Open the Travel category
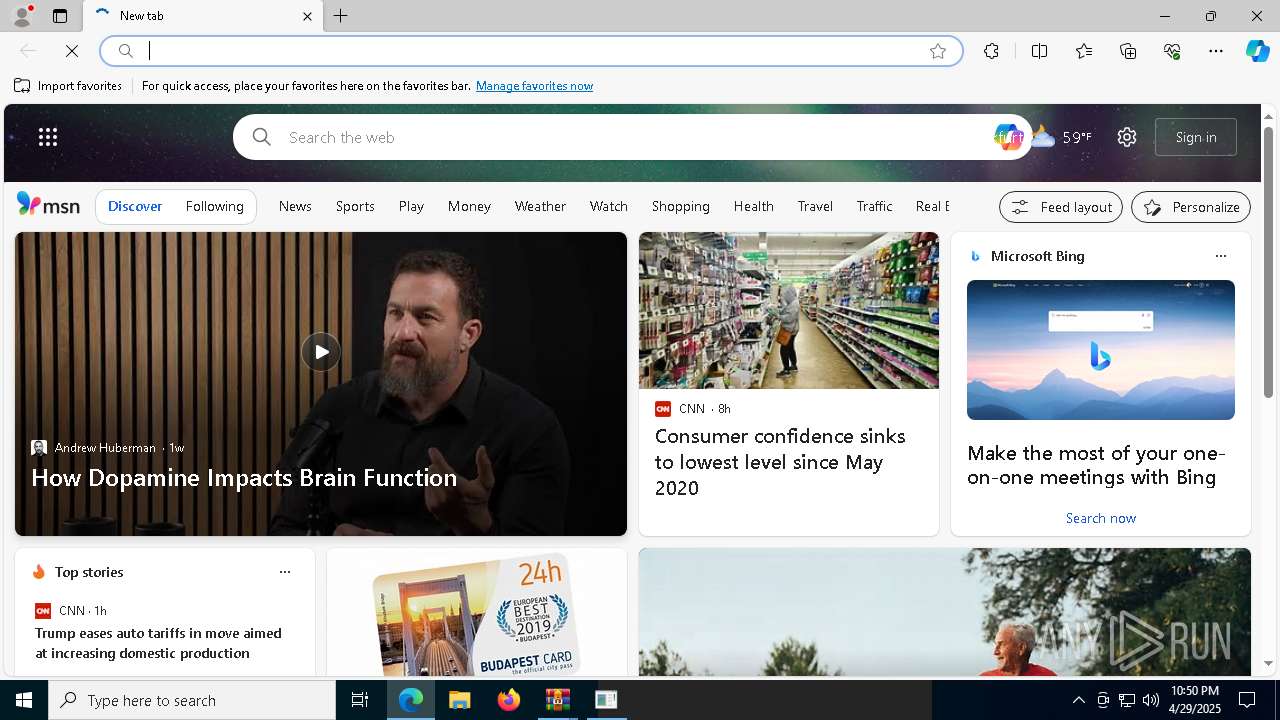The height and width of the screenshot is (720, 1280). pos(815,206)
